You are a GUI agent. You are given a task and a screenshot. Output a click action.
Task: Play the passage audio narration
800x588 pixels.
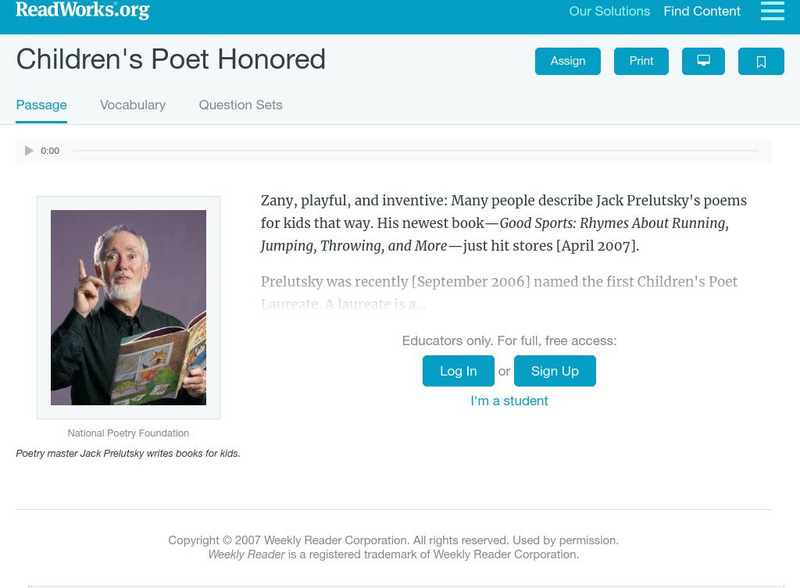coord(29,151)
